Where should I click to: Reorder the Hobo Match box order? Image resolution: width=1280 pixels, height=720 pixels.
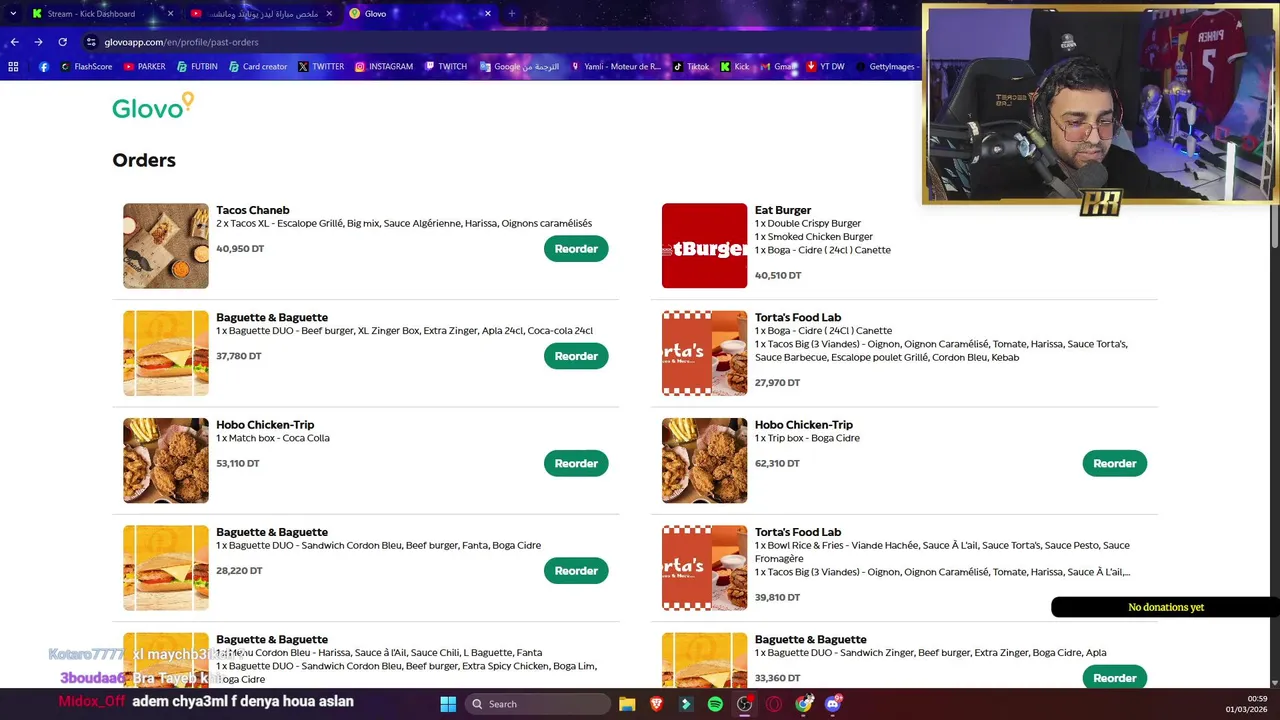click(x=576, y=463)
